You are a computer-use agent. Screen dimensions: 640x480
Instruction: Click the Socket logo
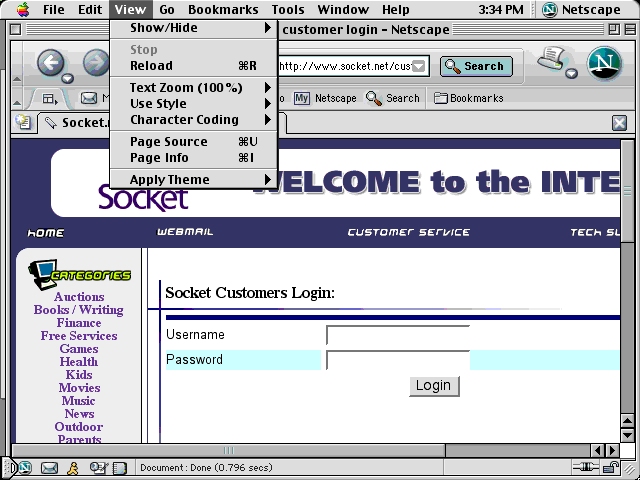[143, 197]
